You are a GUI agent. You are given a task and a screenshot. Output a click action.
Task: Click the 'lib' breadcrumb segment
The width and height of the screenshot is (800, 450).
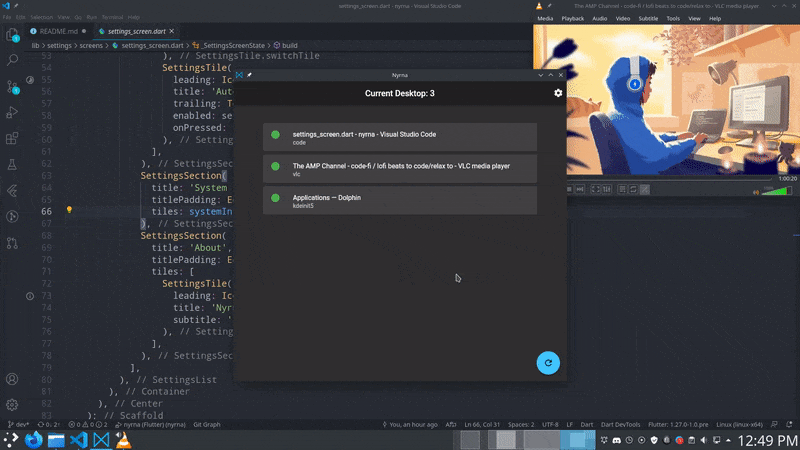(35, 45)
